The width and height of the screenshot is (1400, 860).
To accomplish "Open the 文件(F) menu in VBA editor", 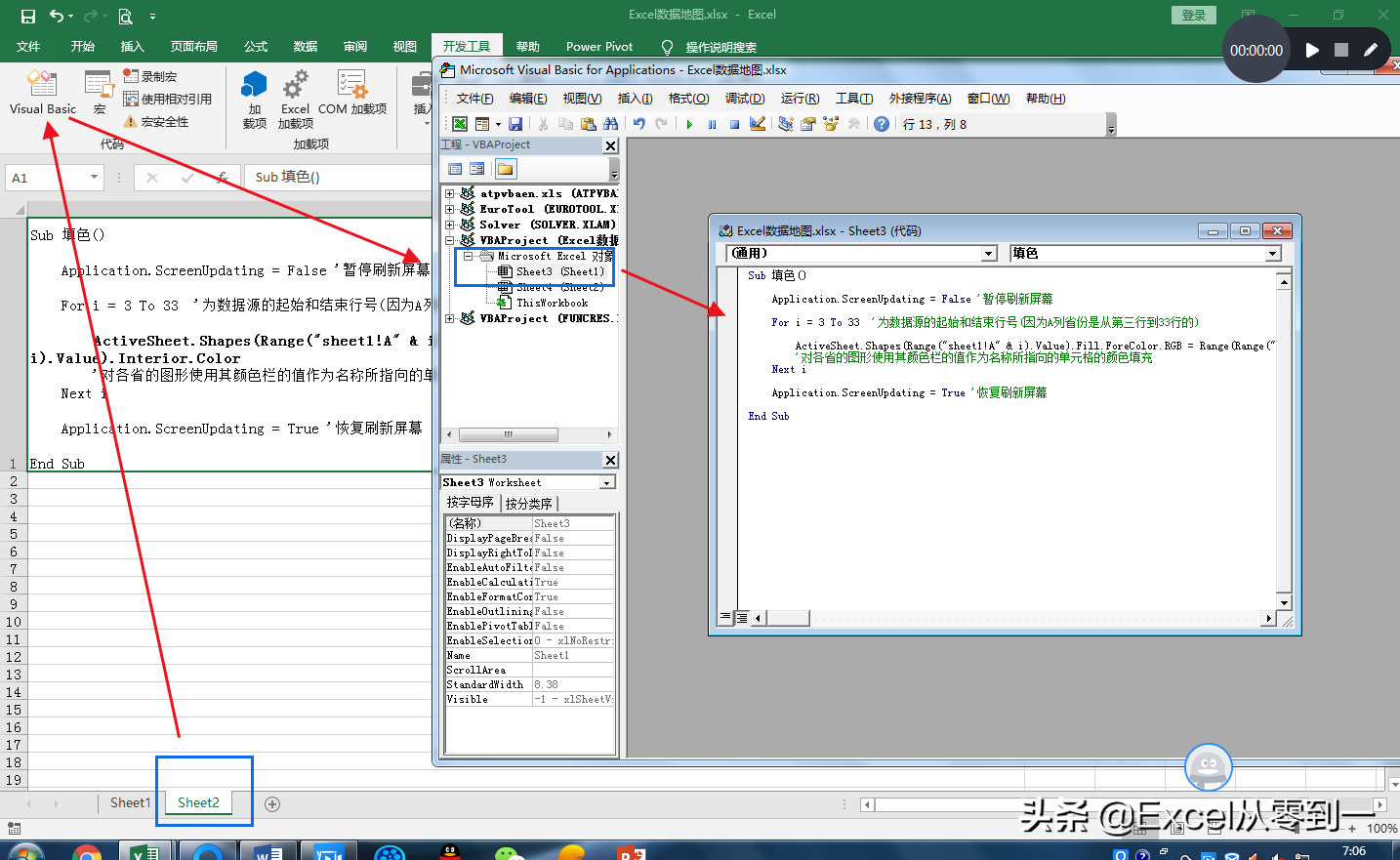I will [x=475, y=99].
